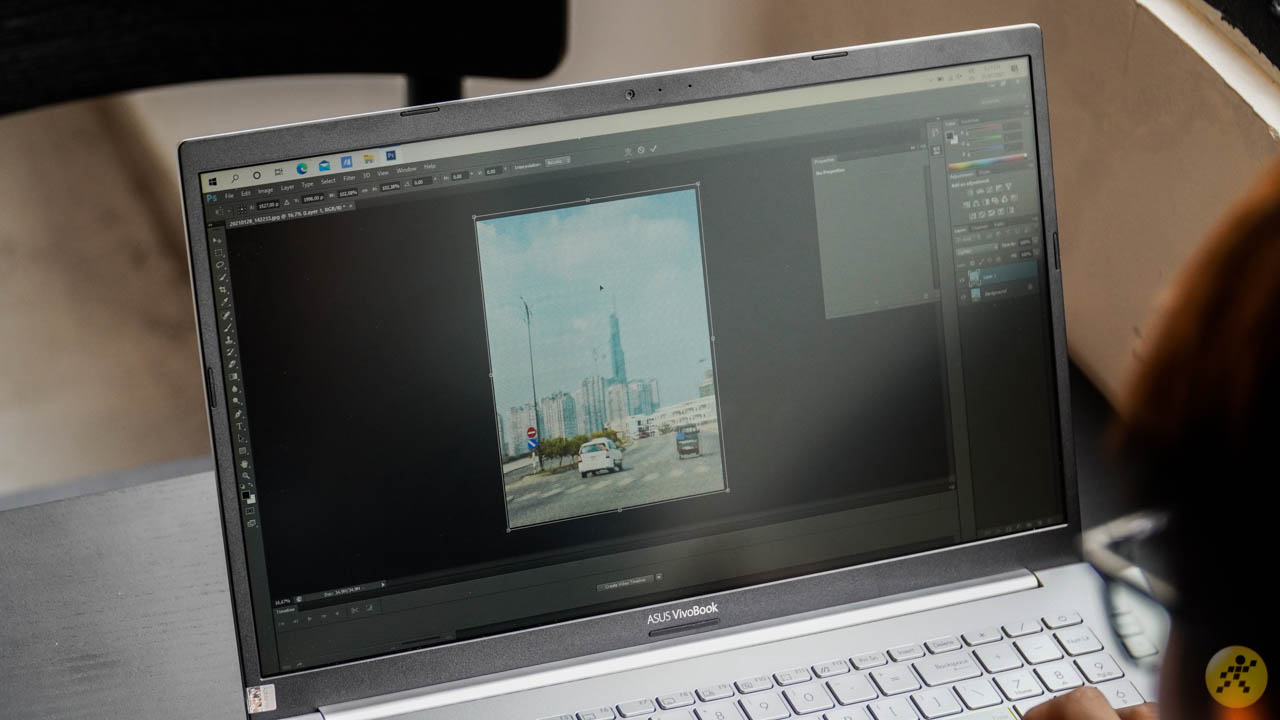Open Windows taskbar search
1280x720 pixels.
coord(235,178)
